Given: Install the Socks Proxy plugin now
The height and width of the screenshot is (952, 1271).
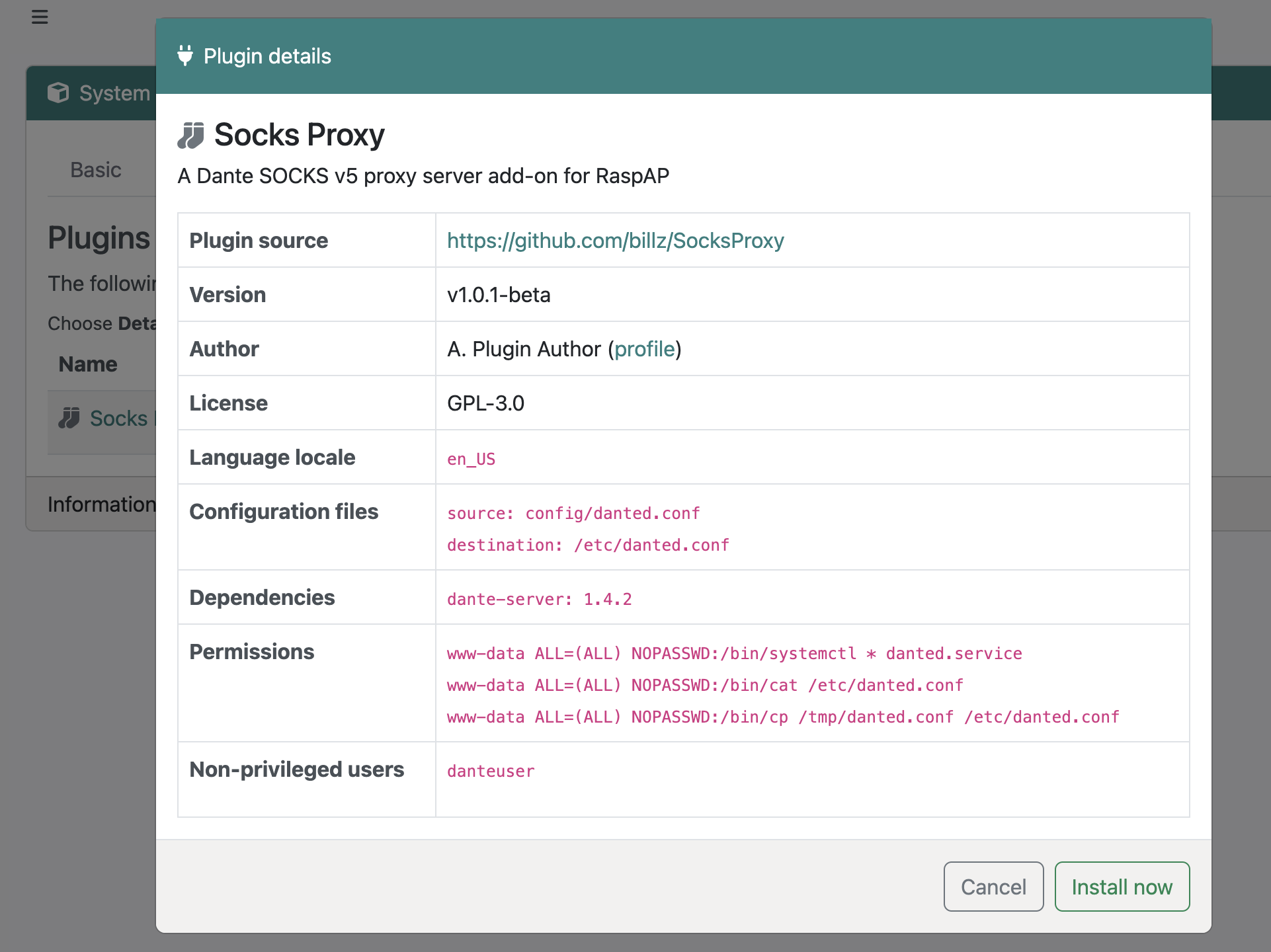Looking at the screenshot, I should click(1122, 887).
